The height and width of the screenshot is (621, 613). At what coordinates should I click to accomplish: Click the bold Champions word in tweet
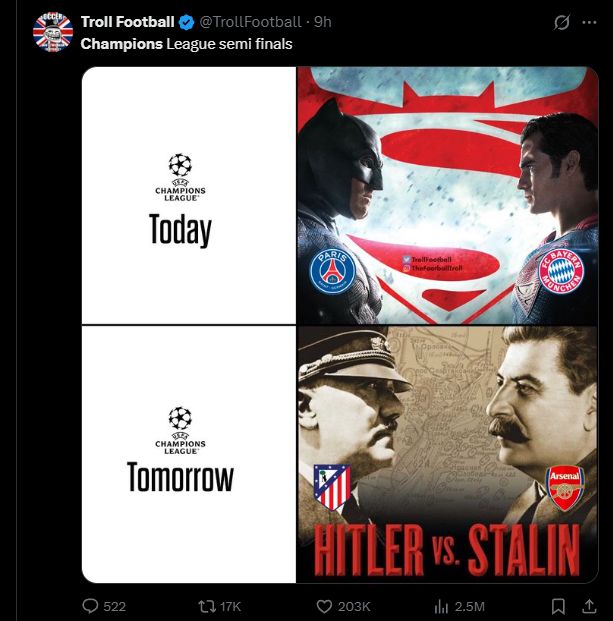[121, 44]
